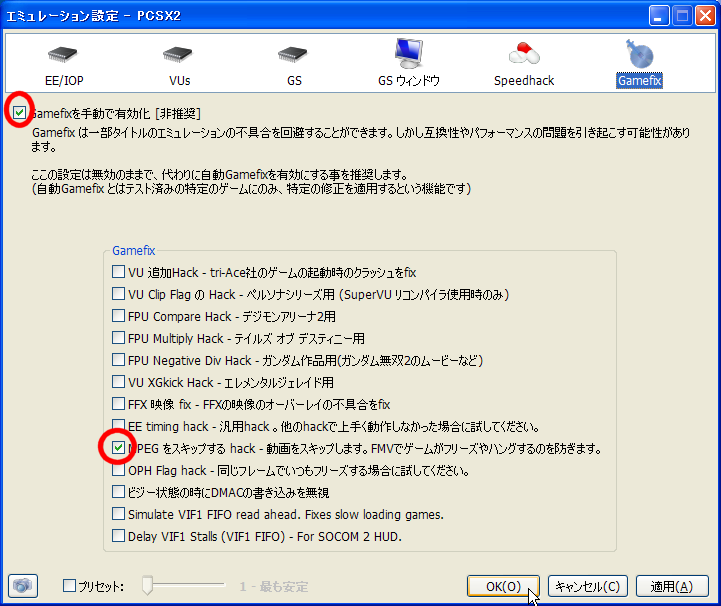Select the Gamefix disc icon
The width and height of the screenshot is (721, 606).
pos(639,54)
